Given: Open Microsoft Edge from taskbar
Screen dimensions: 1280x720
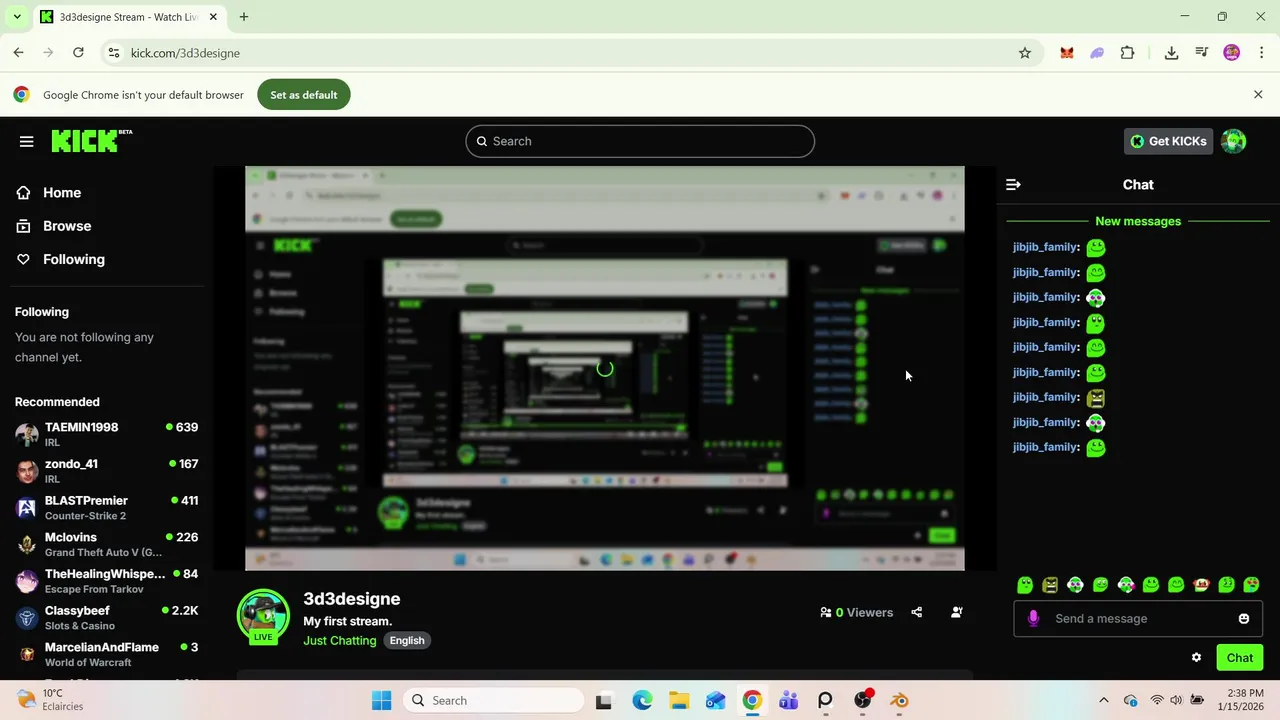Looking at the screenshot, I should click(x=642, y=701).
